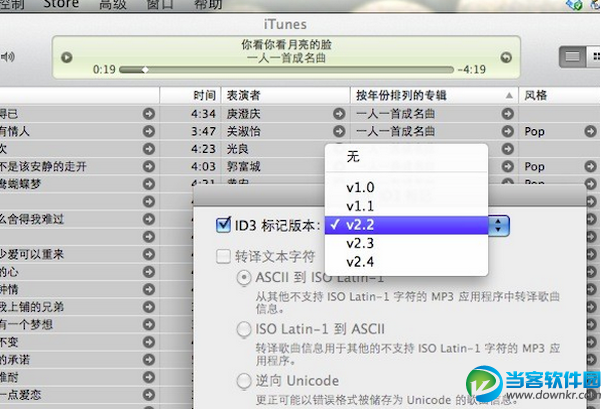Image resolution: width=602 pixels, height=409 pixels.
Task: Choose 无 in the ID3 version menu
Action: coord(407,157)
